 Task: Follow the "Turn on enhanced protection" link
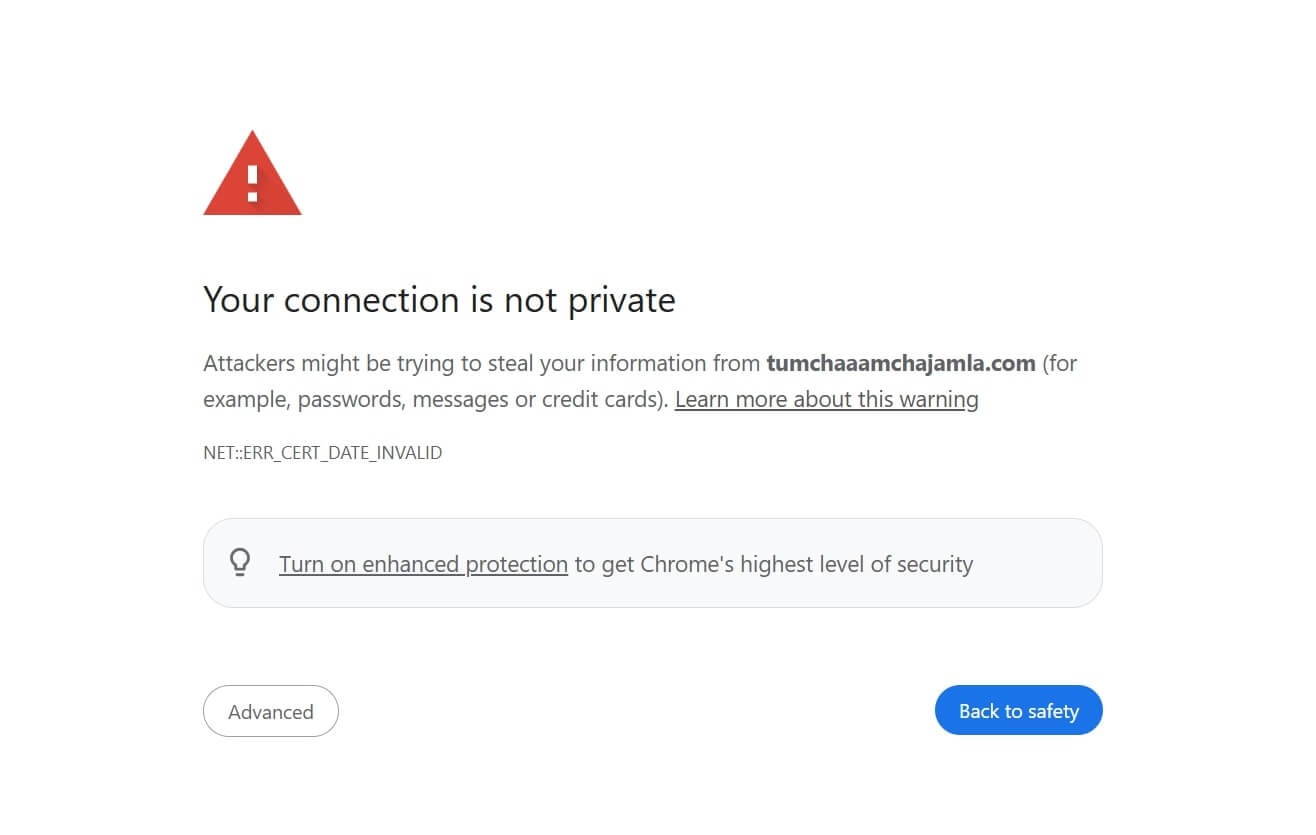[x=423, y=564]
